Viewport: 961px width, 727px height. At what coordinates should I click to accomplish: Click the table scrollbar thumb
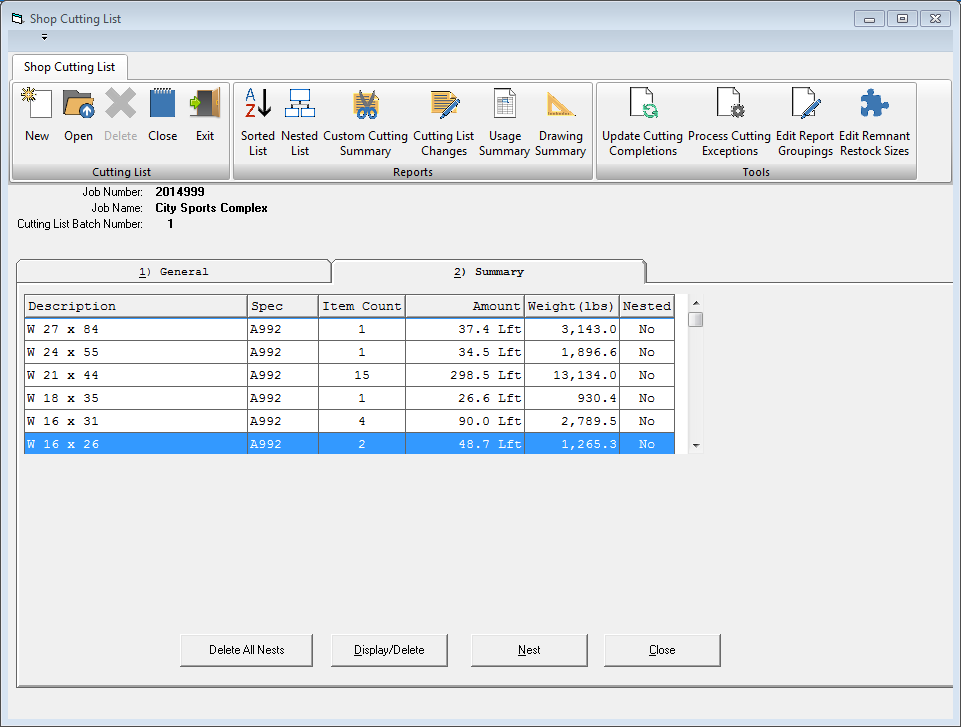click(696, 319)
